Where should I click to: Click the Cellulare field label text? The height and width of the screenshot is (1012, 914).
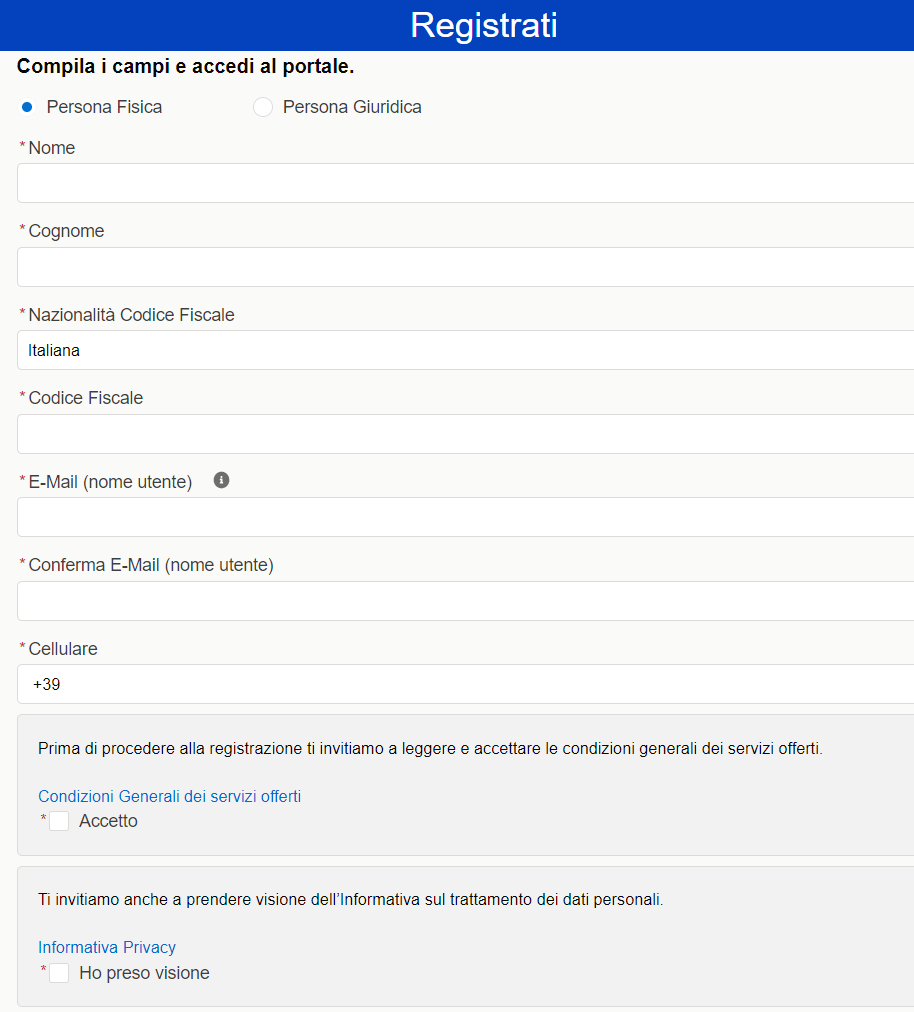(x=63, y=649)
